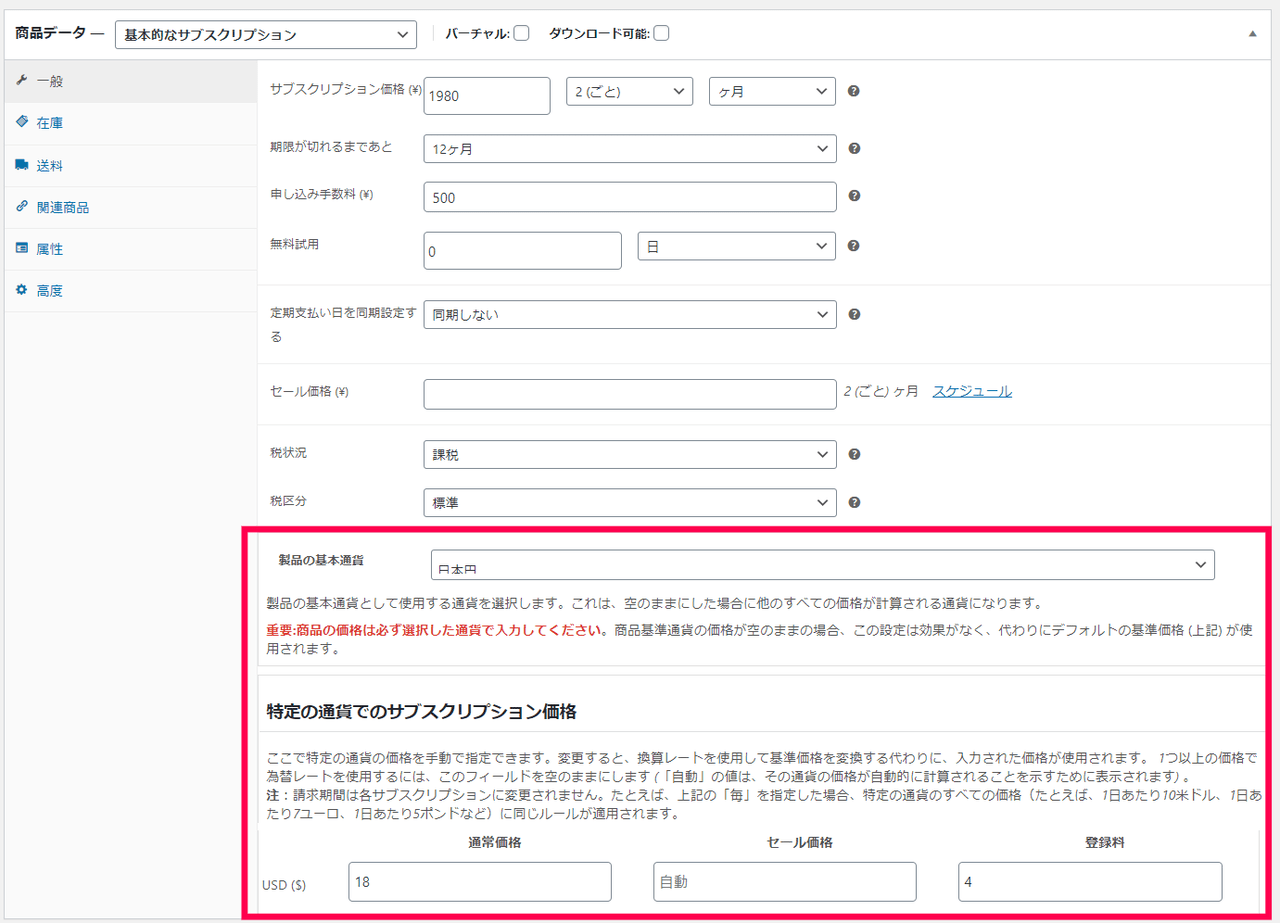The height and width of the screenshot is (923, 1280).
Task: Open the 属性 attributes tab
Action: [130, 249]
